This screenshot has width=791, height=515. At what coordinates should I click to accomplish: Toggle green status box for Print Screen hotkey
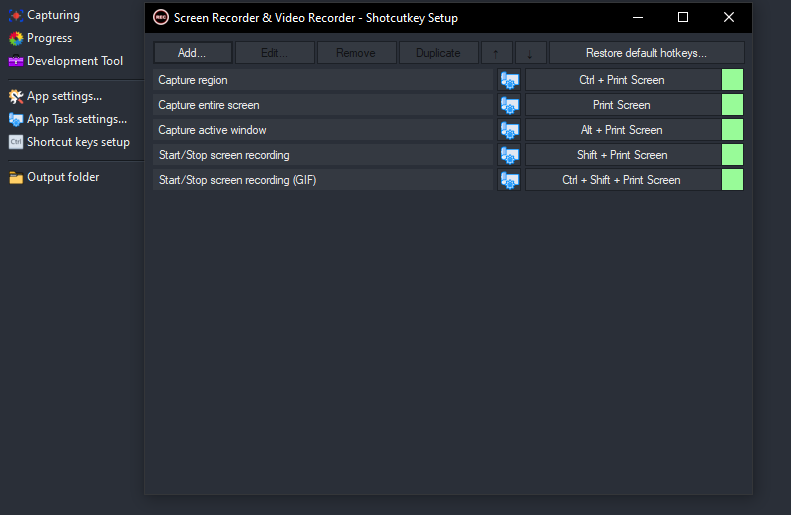point(732,105)
